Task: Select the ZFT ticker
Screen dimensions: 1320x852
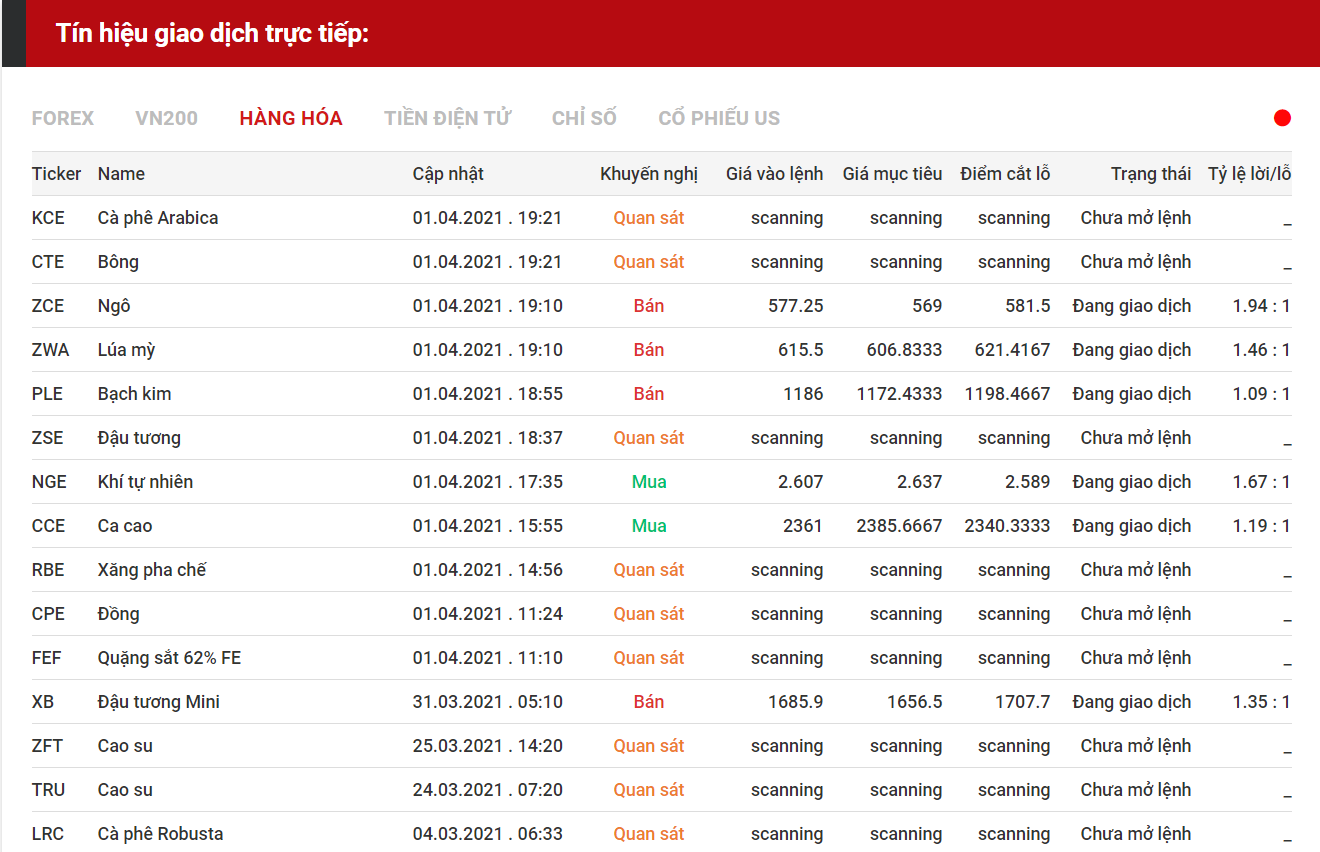Action: pos(48,746)
